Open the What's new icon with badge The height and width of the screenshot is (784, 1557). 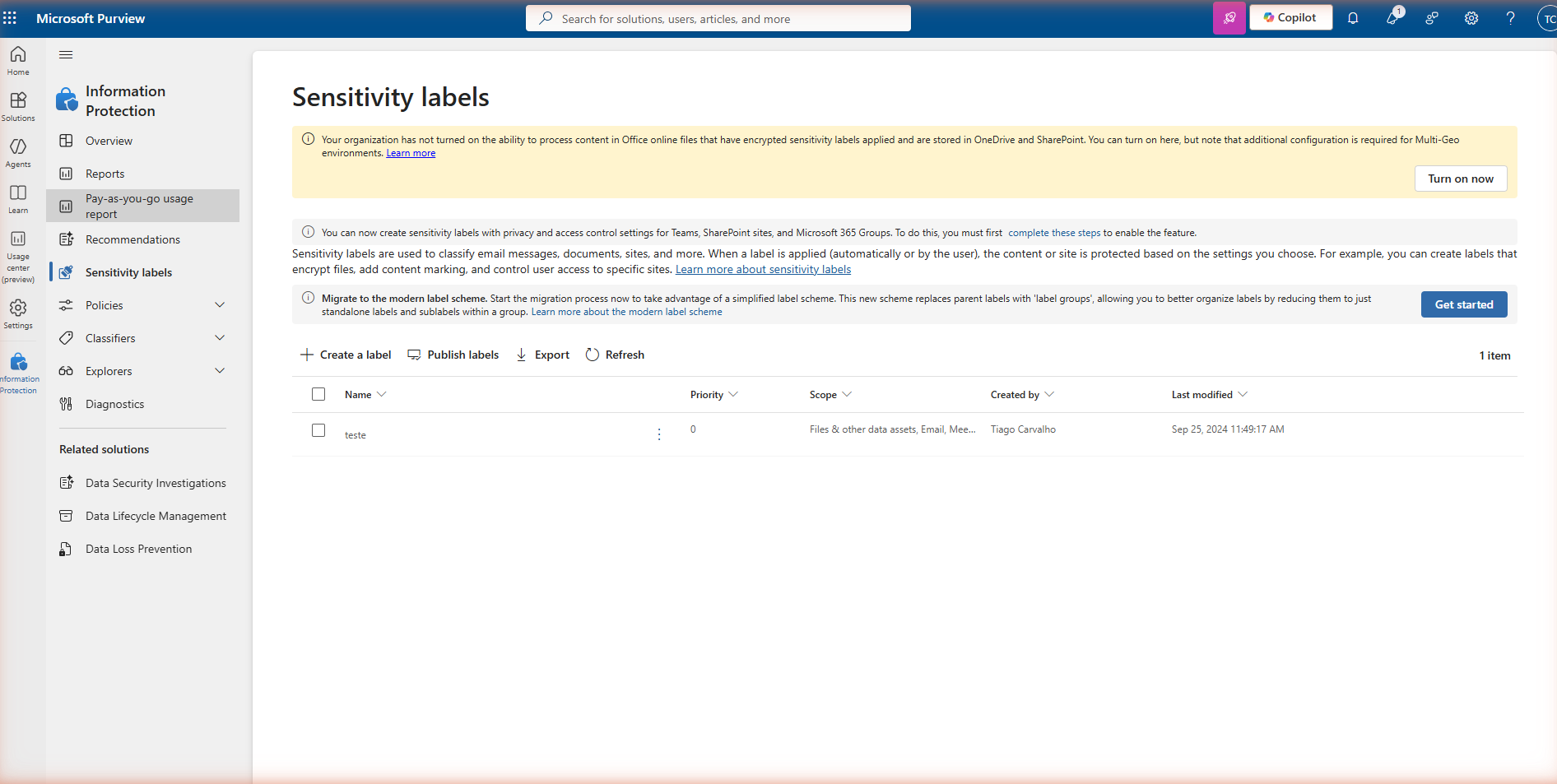point(1392,18)
